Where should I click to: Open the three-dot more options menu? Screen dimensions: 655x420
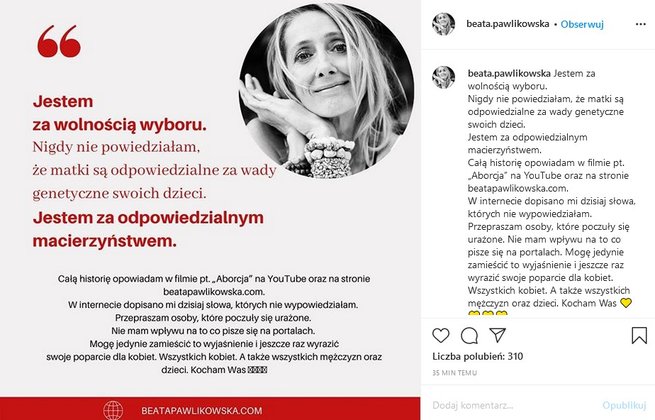pos(640,24)
